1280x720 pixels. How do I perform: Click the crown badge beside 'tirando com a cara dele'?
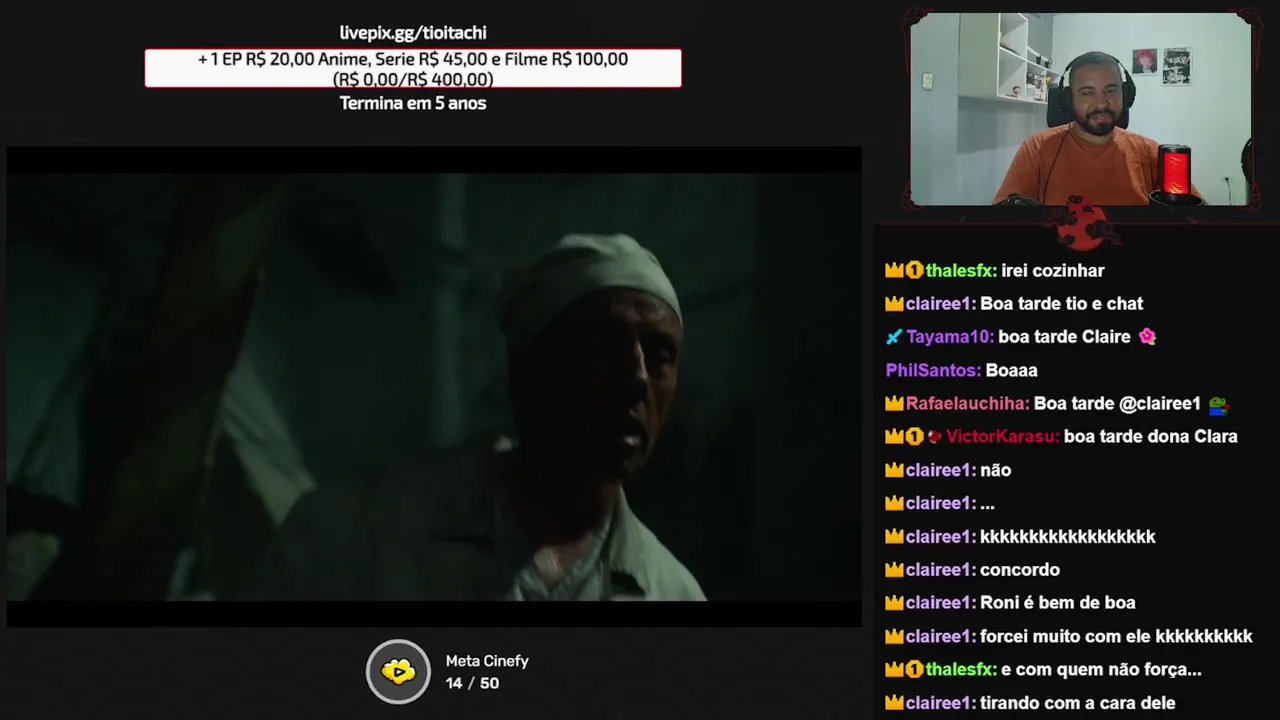pos(894,703)
